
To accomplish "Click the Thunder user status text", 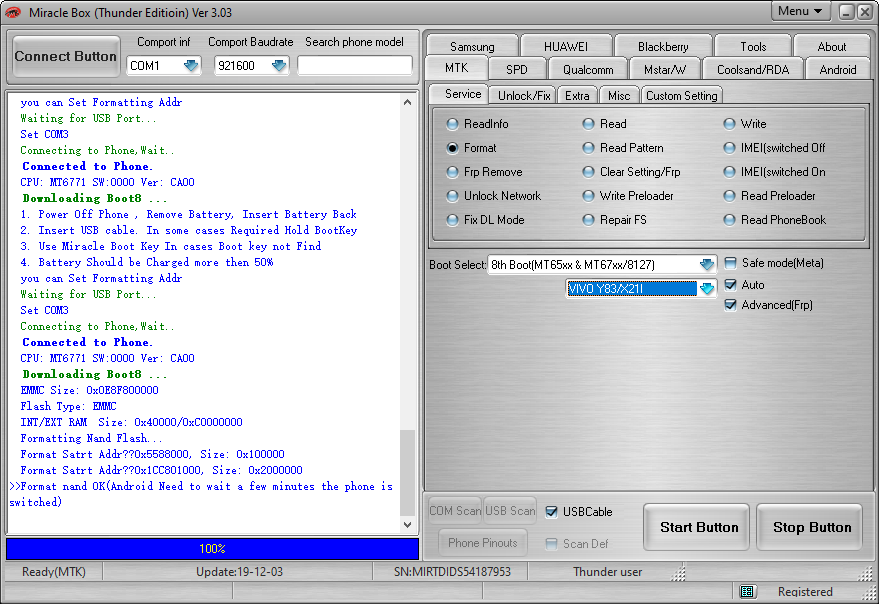I will 607,571.
